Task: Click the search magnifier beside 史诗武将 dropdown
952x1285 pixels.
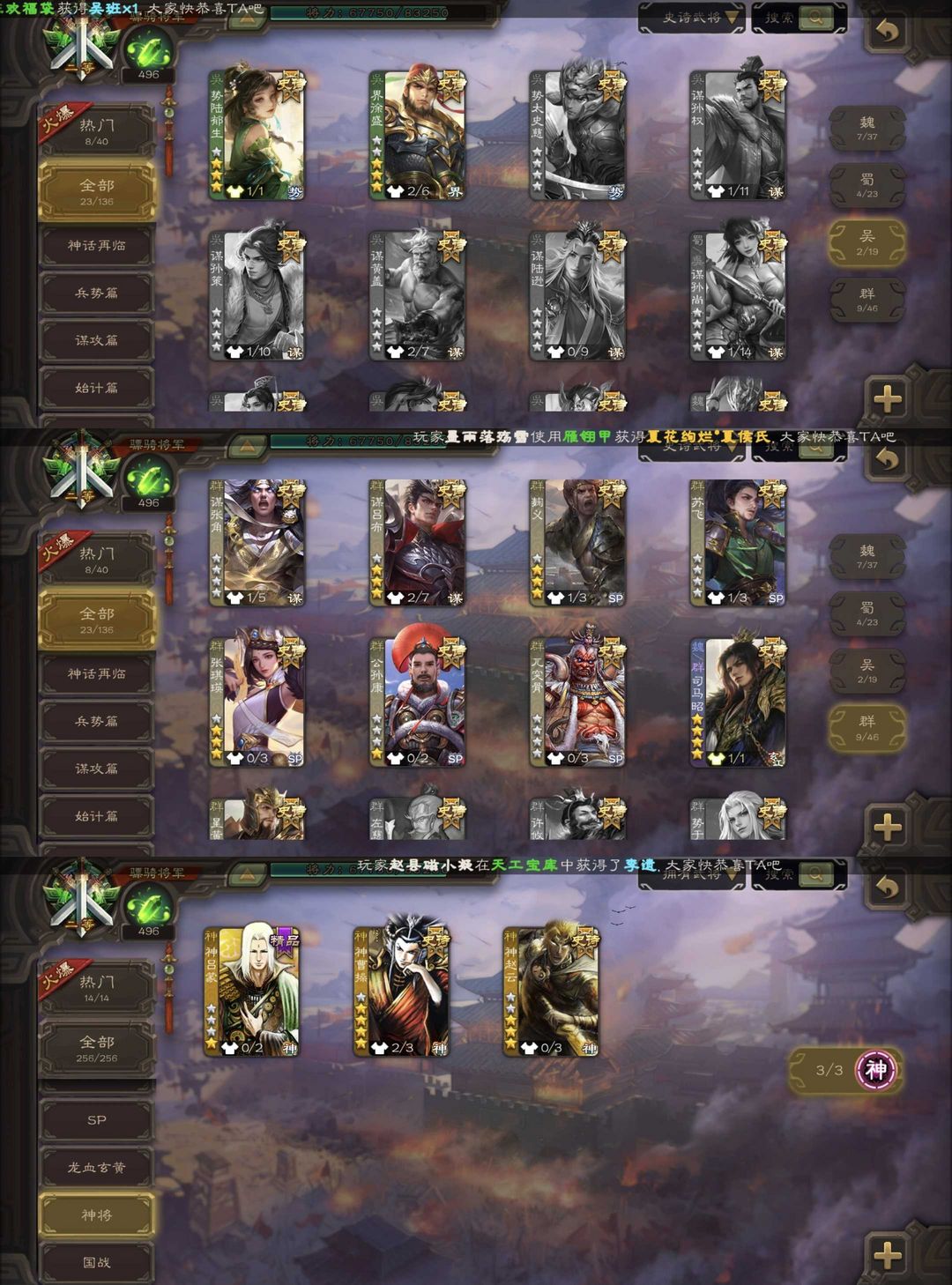Action: point(817,18)
